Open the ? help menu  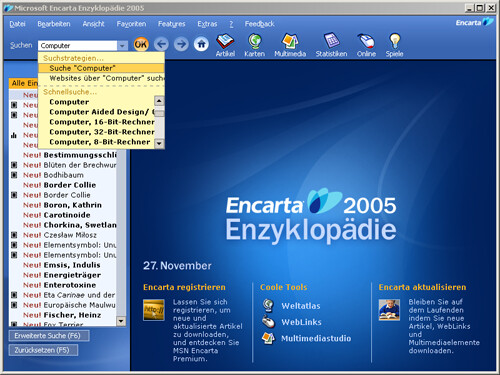(231, 24)
